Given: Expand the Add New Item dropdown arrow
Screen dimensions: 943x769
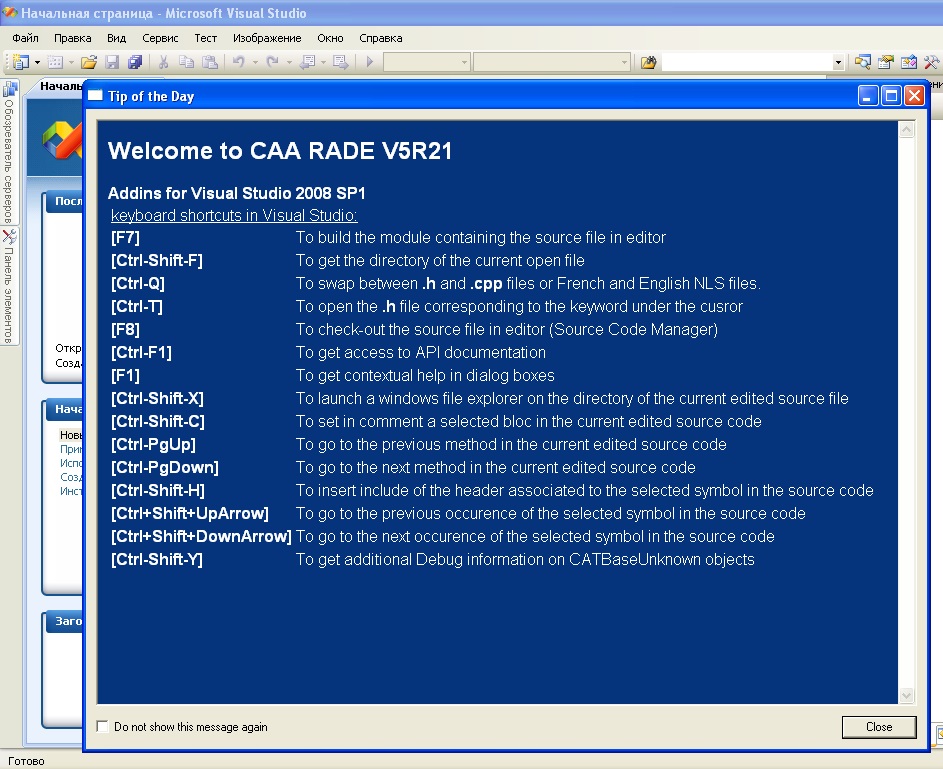Looking at the screenshot, I should (x=69, y=62).
